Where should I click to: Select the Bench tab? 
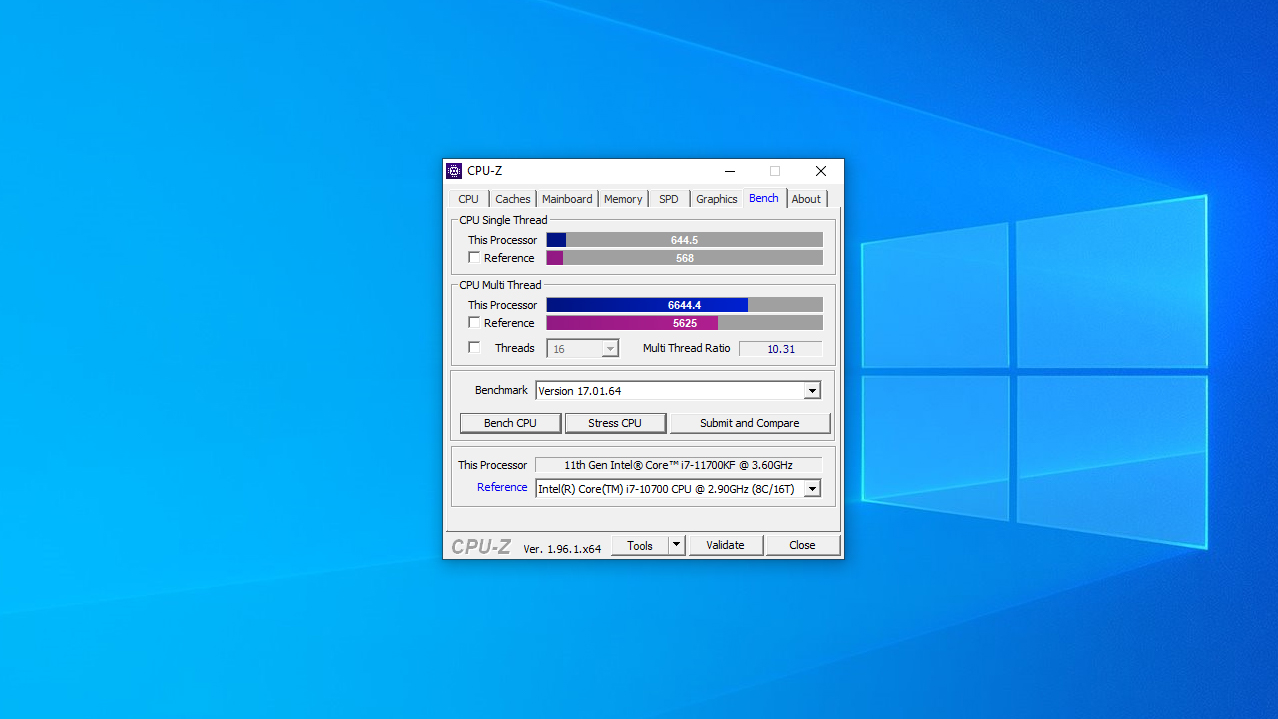click(764, 198)
